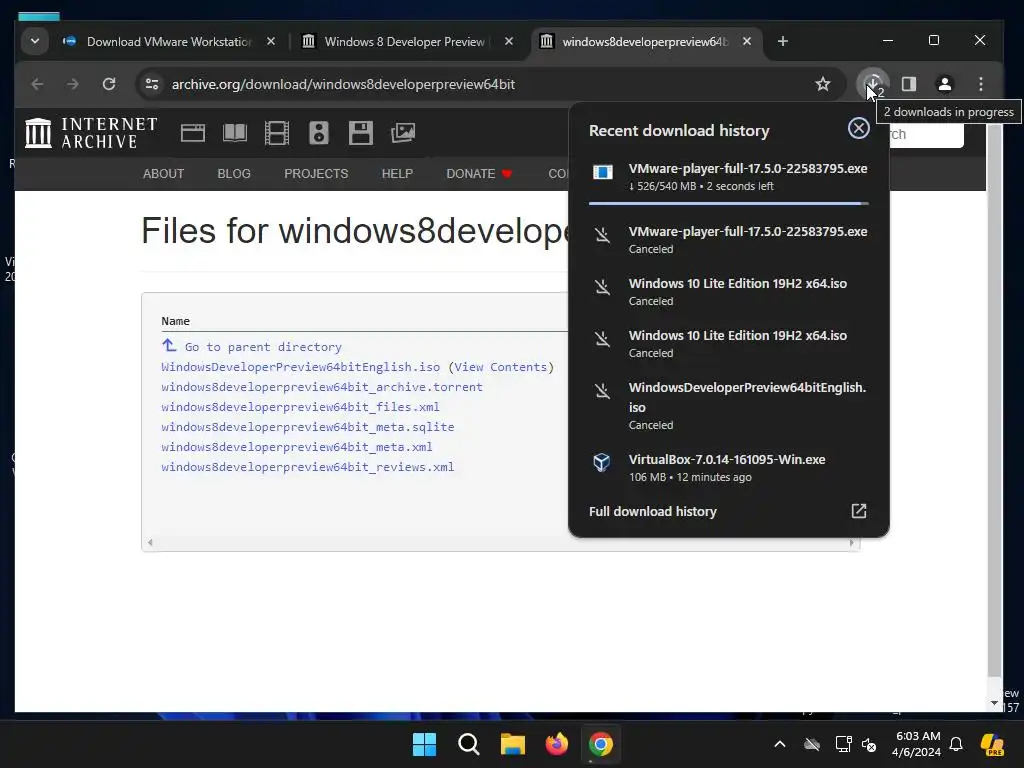Image resolution: width=1024 pixels, height=768 pixels.
Task: Click the Internet Archive logo
Action: coord(91,133)
